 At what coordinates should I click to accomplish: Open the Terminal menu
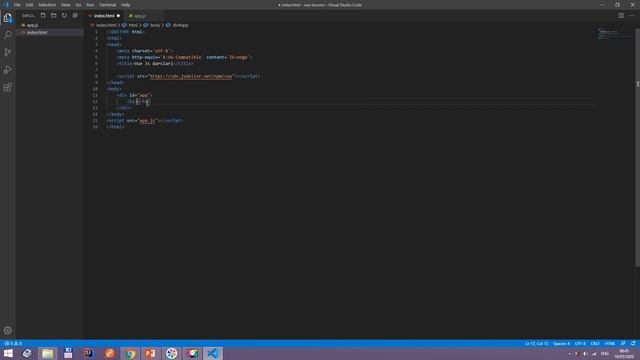pos(107,5)
